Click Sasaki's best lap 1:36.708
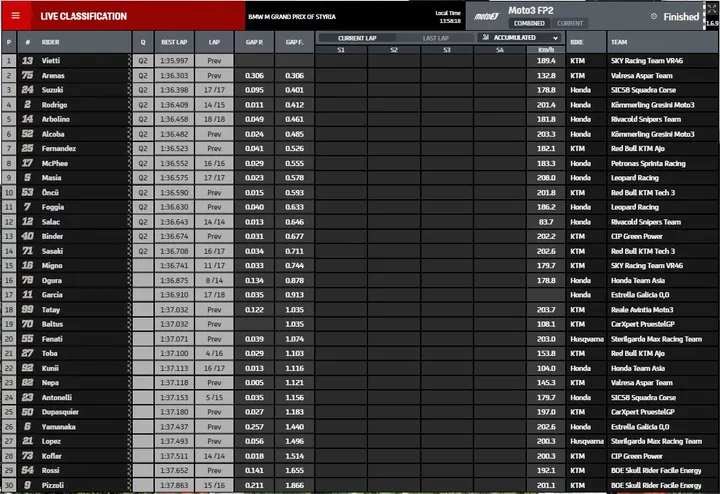 click(174, 251)
